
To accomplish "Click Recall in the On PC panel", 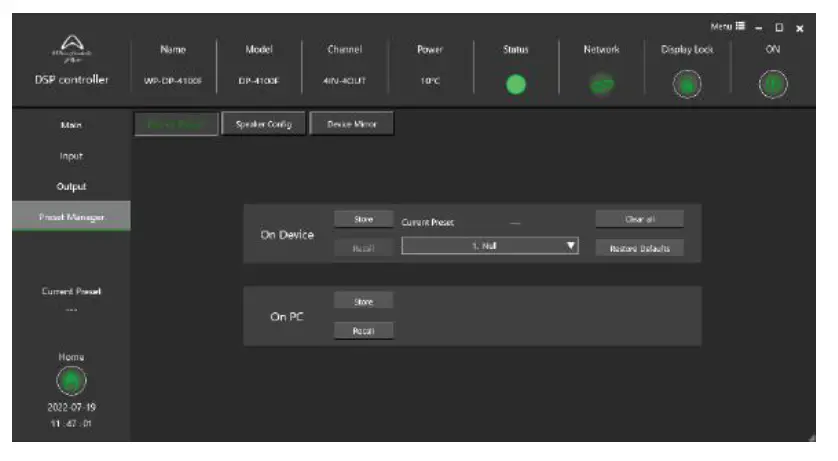I will 363,331.
